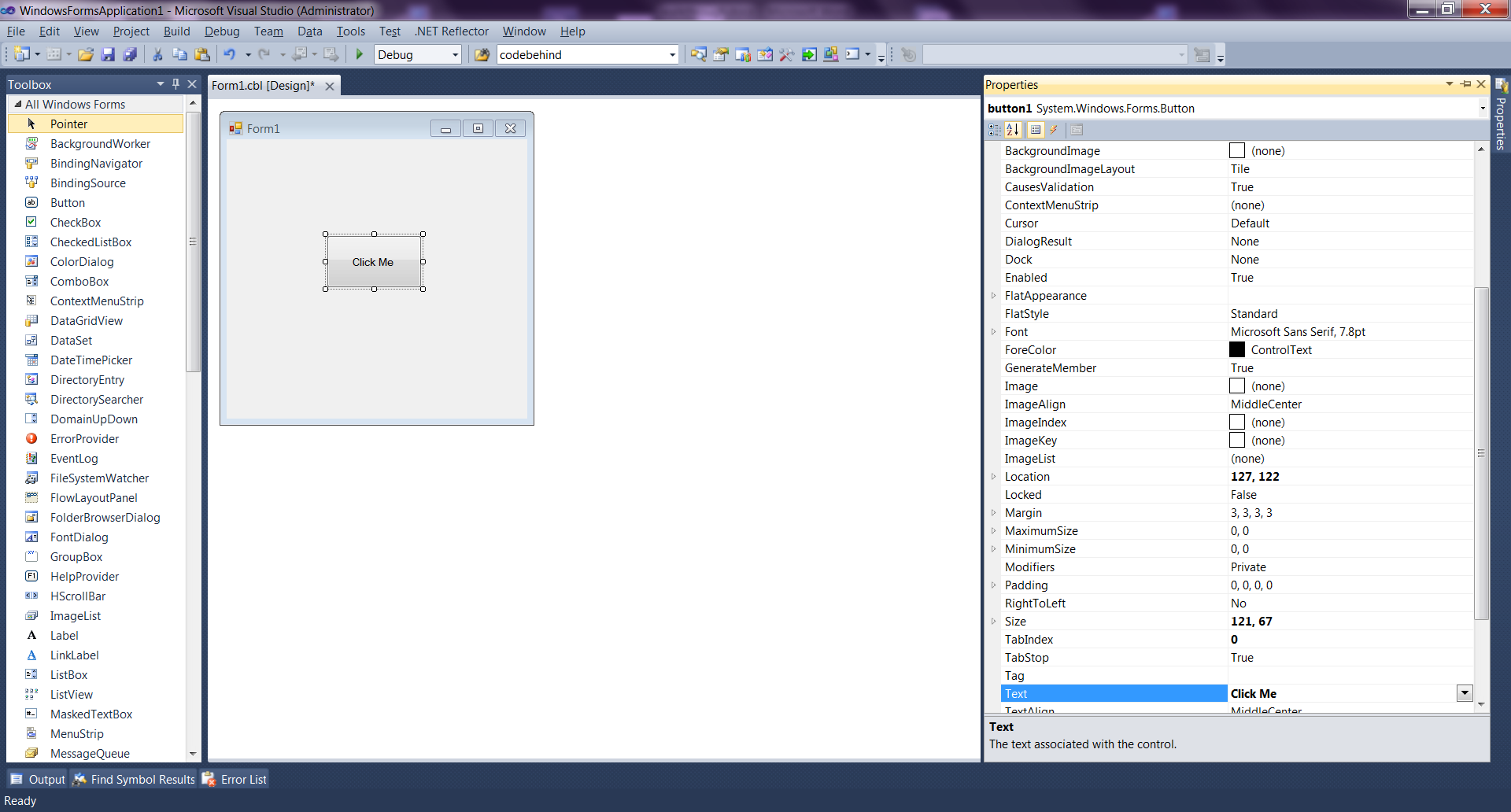Open the Text property value dropdown
Viewport: 1511px width, 812px height.
click(x=1465, y=693)
